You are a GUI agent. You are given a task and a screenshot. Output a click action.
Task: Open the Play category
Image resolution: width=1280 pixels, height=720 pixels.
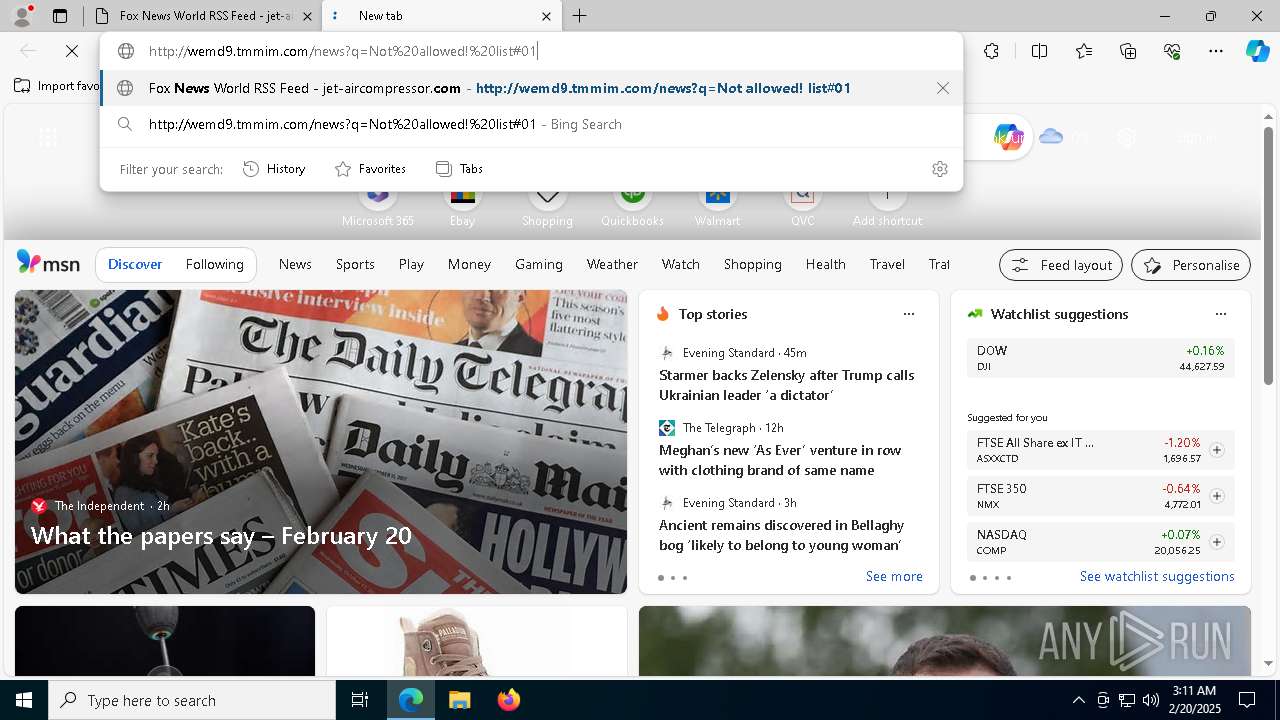(411, 264)
